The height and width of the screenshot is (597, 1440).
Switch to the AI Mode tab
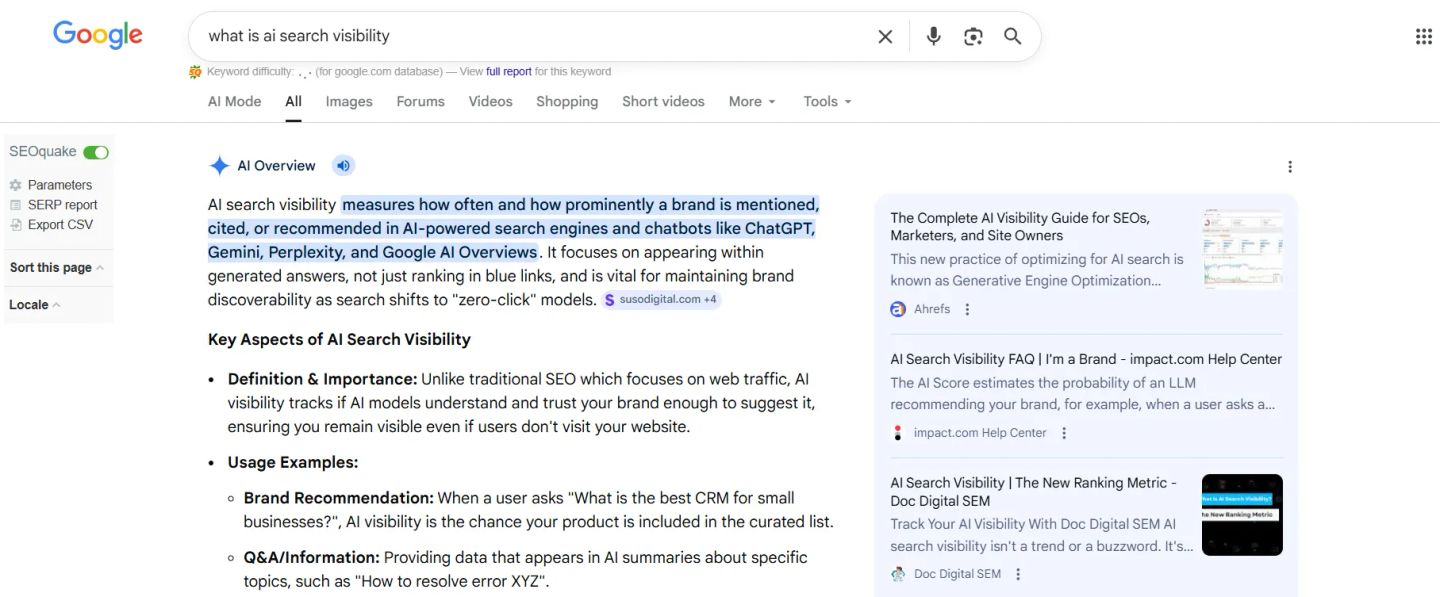click(x=234, y=101)
